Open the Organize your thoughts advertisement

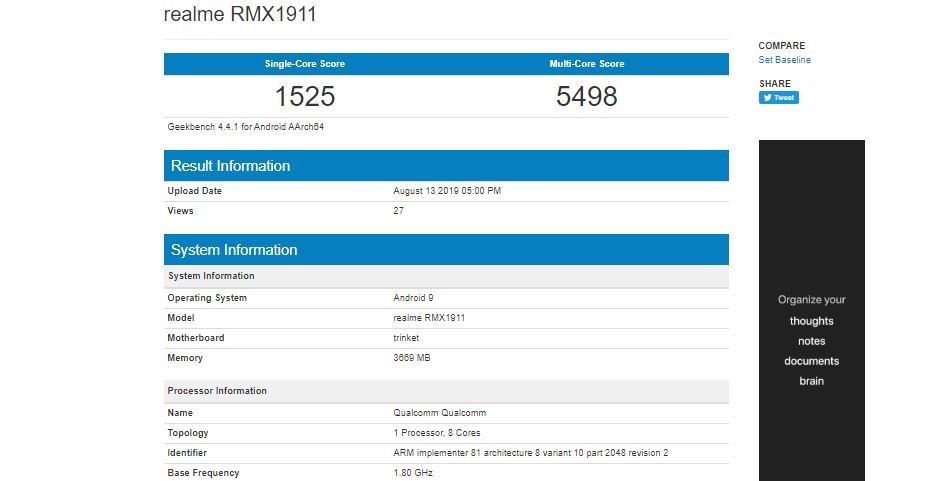[x=812, y=310]
